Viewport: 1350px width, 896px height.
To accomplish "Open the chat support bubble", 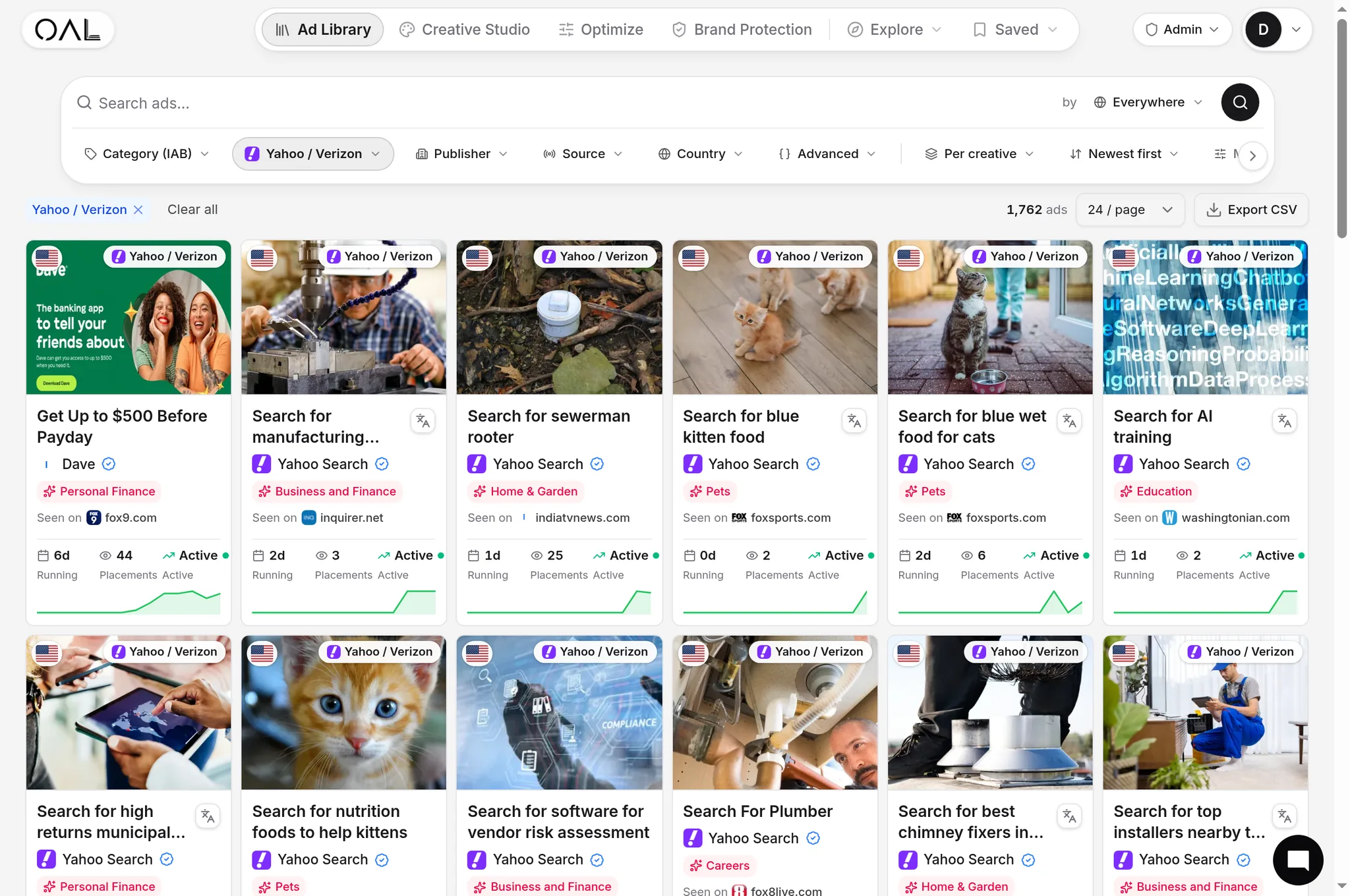I will coord(1297,860).
